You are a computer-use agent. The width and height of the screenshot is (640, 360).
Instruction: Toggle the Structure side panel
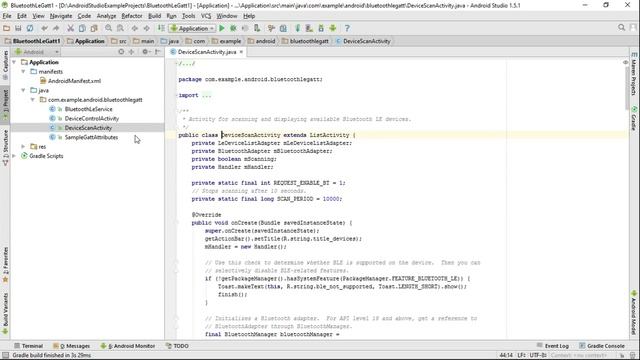click(5, 147)
